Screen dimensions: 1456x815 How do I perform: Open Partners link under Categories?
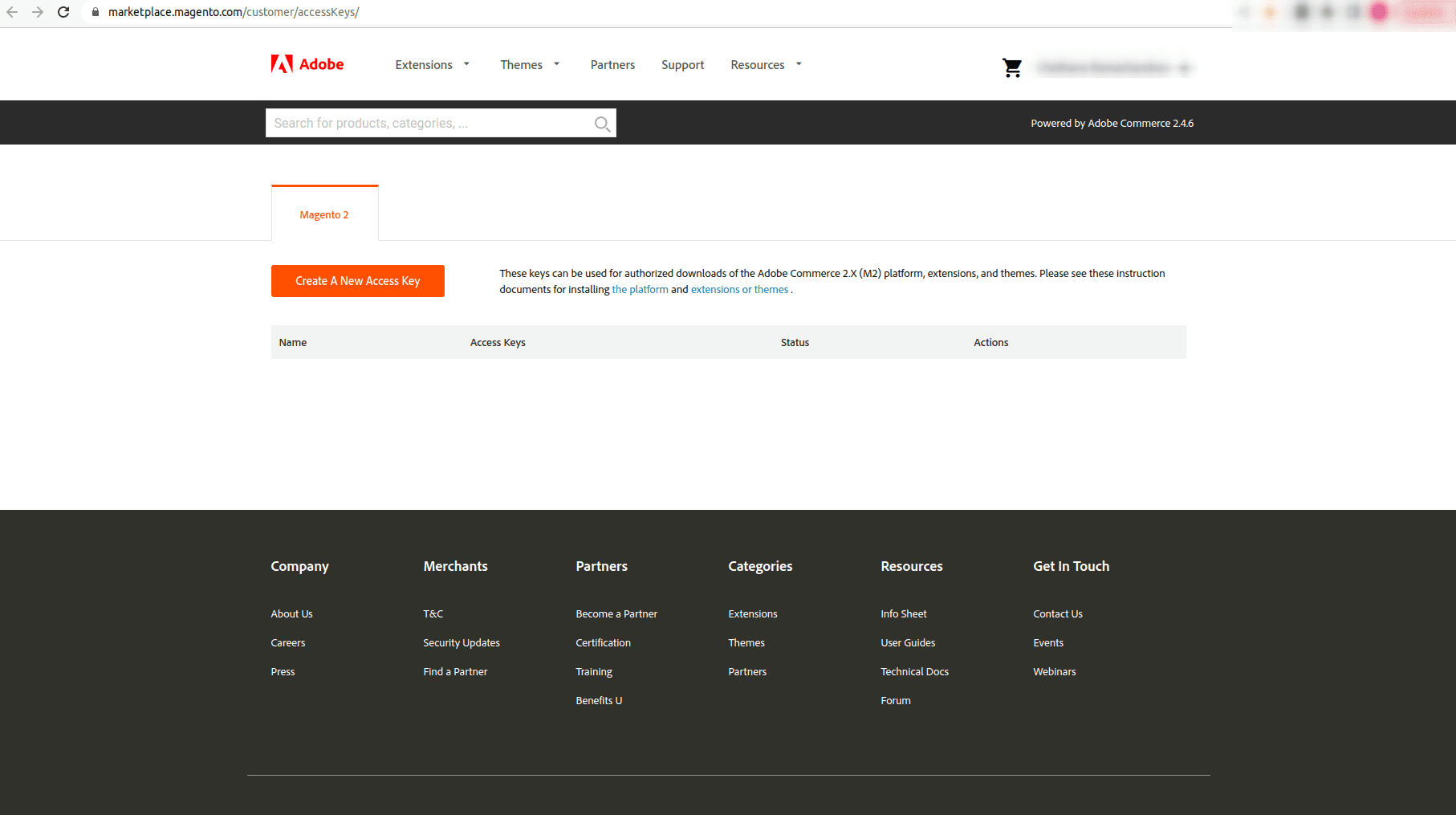747,672
